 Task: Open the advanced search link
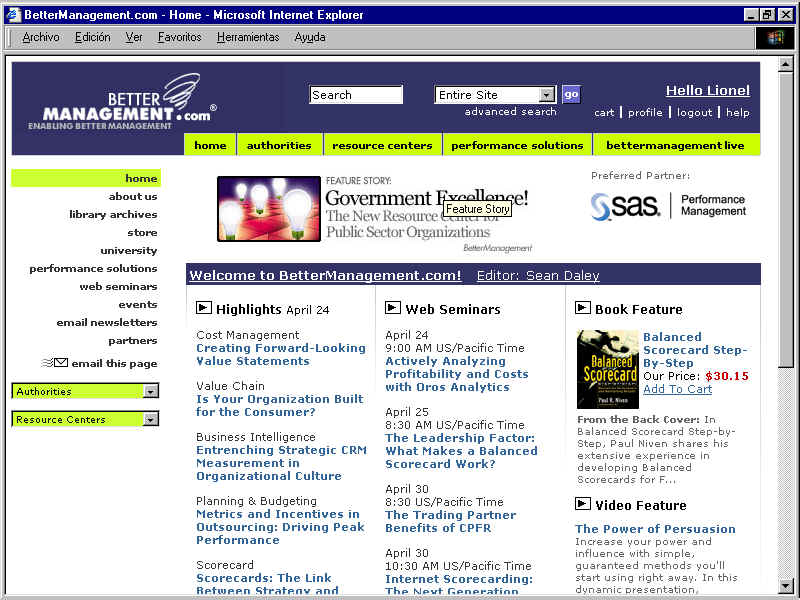coord(510,112)
